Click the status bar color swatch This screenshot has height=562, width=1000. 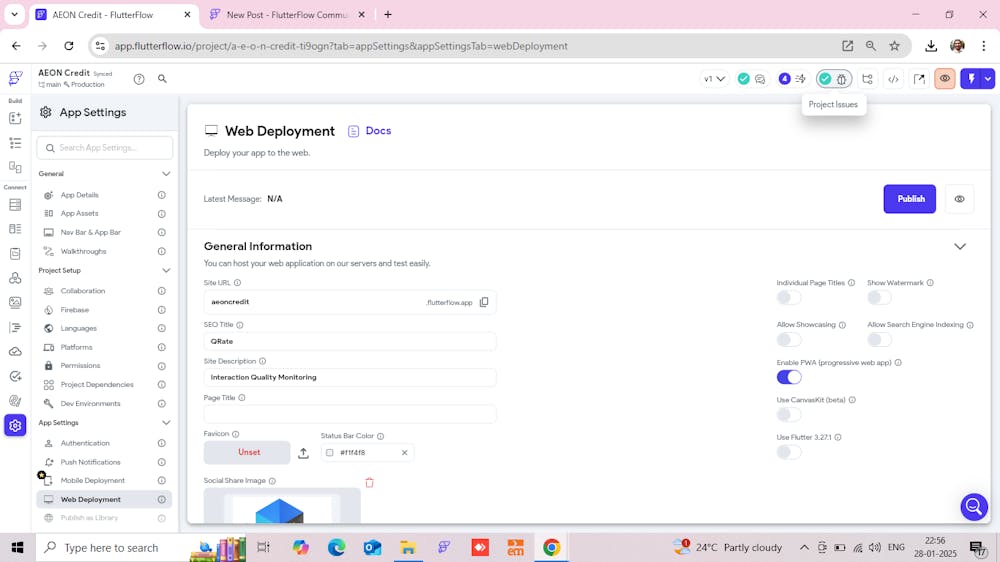click(330, 453)
